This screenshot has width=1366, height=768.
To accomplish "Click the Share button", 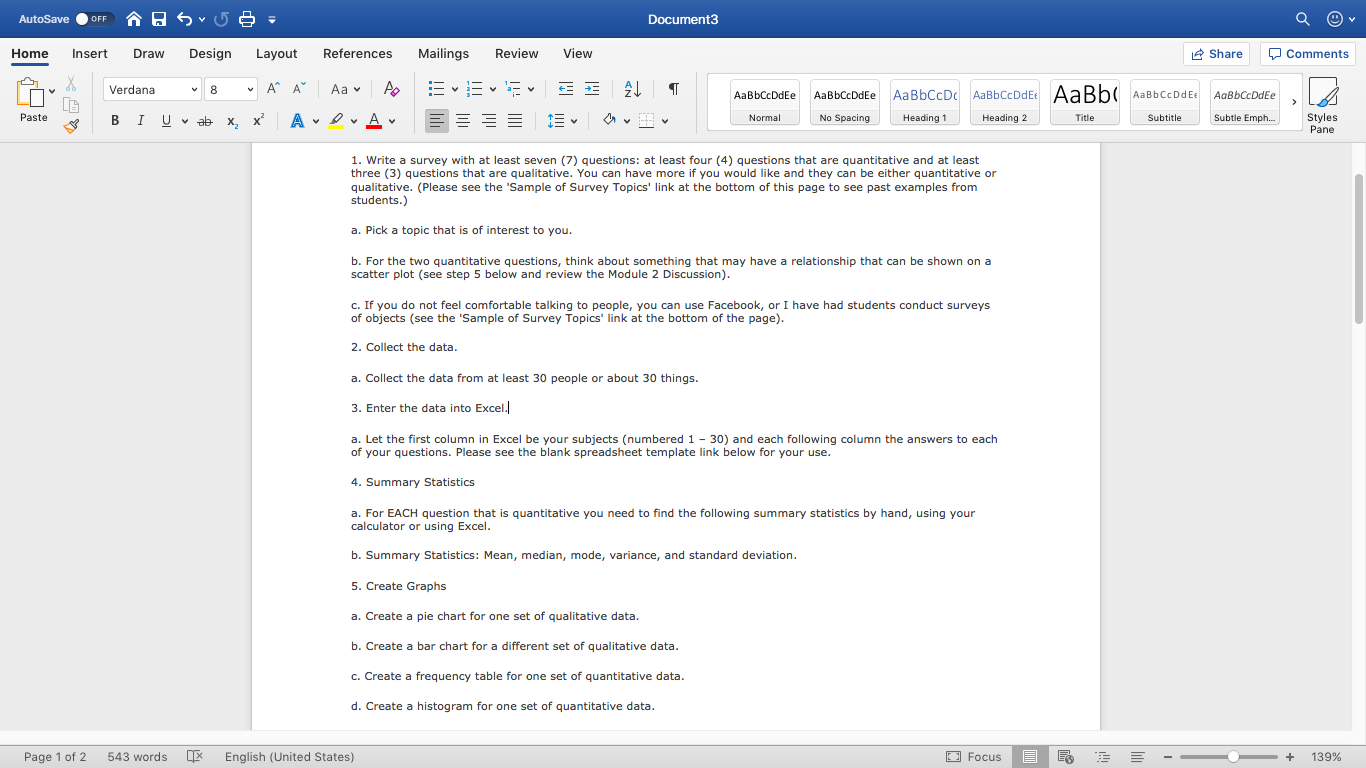I will (1216, 54).
